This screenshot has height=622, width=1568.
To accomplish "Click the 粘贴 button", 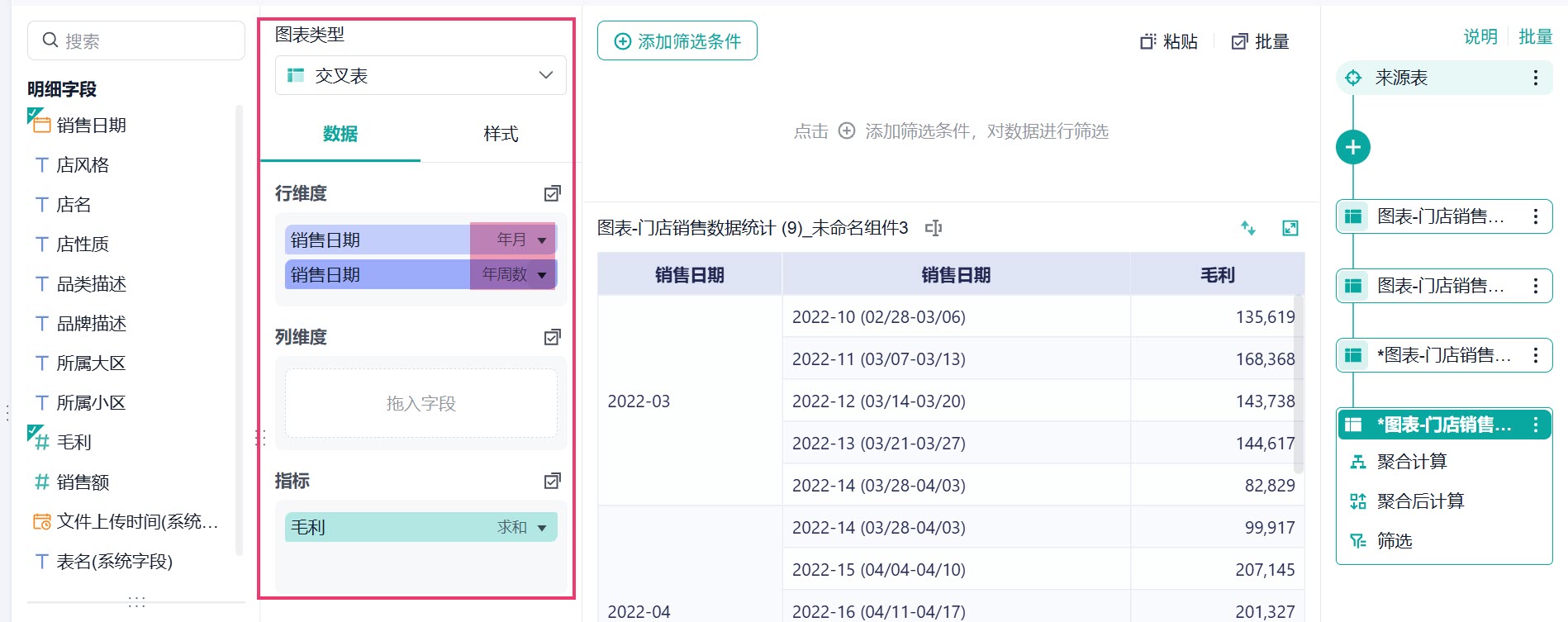I will (x=1169, y=41).
